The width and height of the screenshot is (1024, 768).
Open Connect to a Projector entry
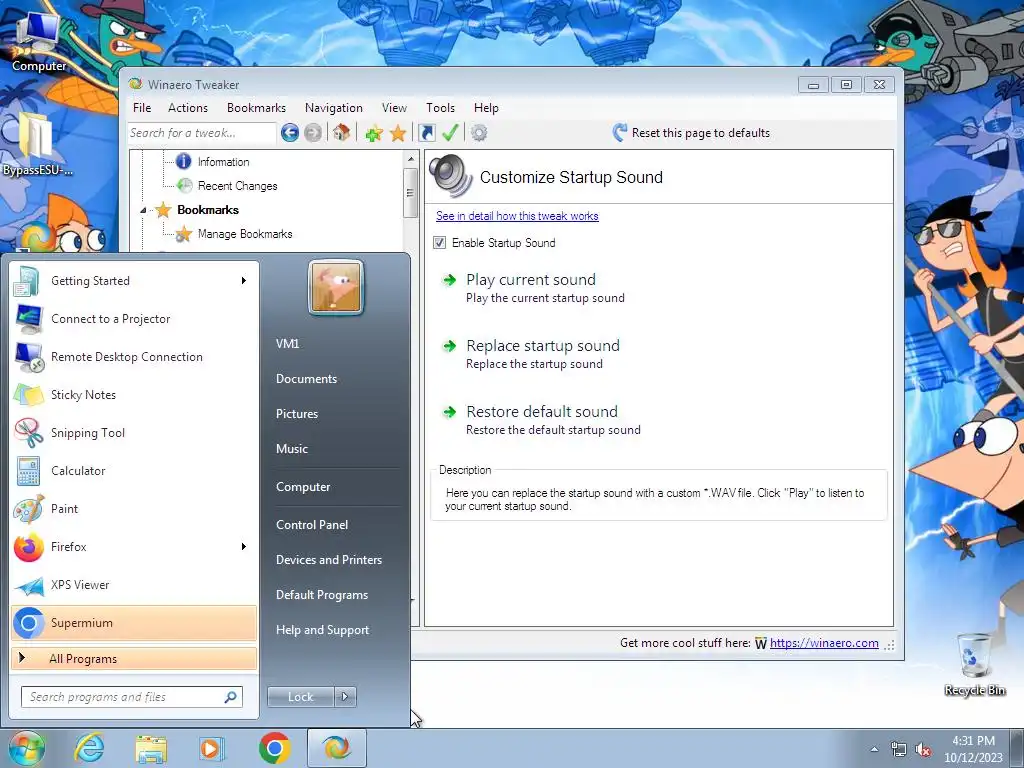click(x=134, y=319)
